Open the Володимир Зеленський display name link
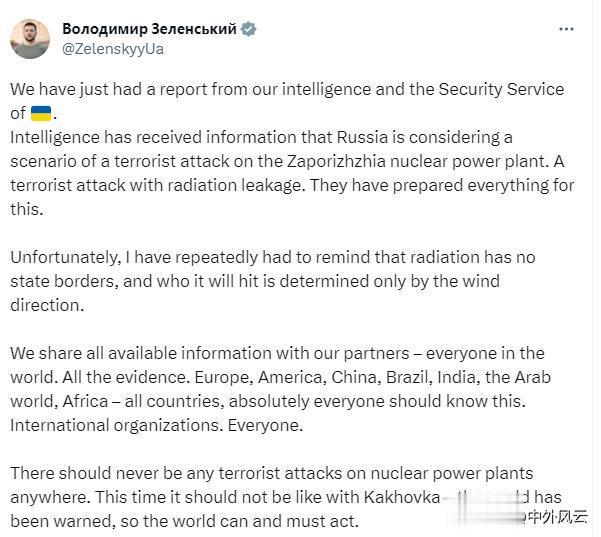 click(x=149, y=29)
